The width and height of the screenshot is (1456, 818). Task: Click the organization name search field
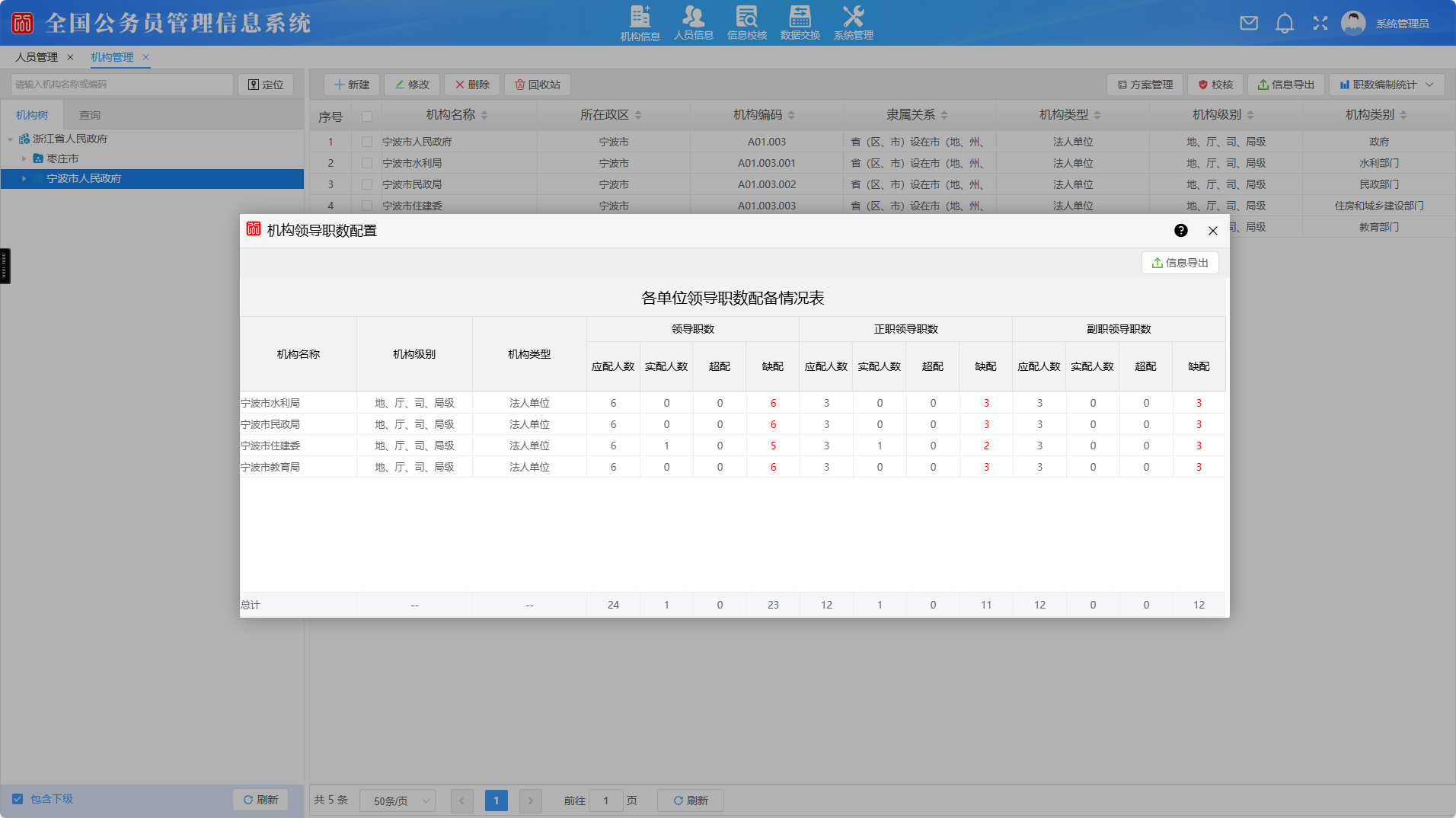(x=122, y=85)
